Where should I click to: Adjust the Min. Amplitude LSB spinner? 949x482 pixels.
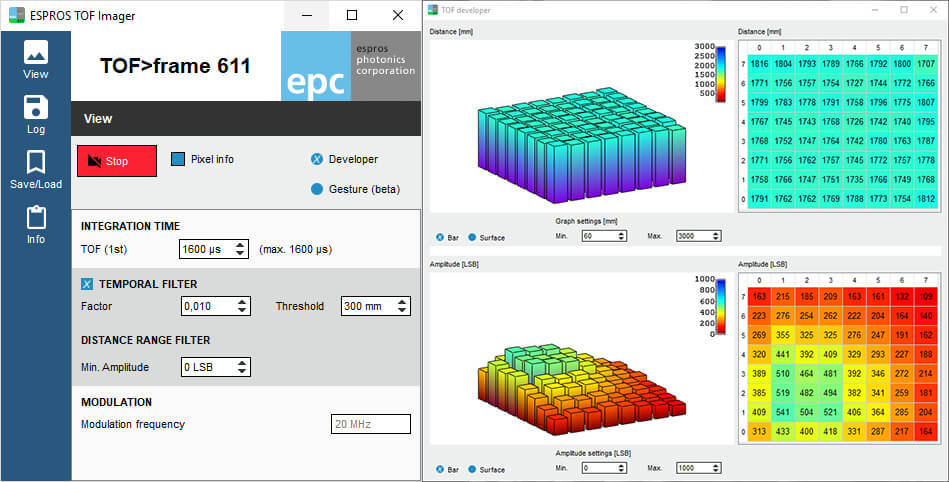[241, 367]
